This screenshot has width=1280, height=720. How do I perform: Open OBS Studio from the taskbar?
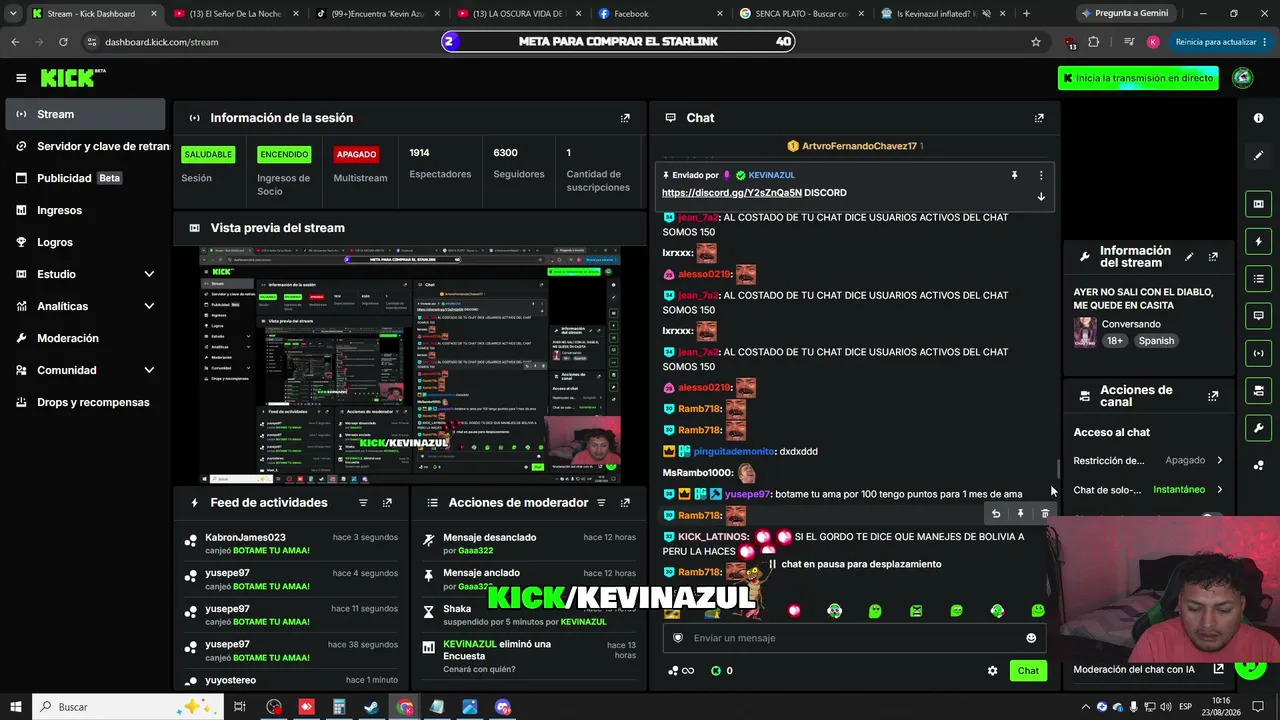[274, 707]
